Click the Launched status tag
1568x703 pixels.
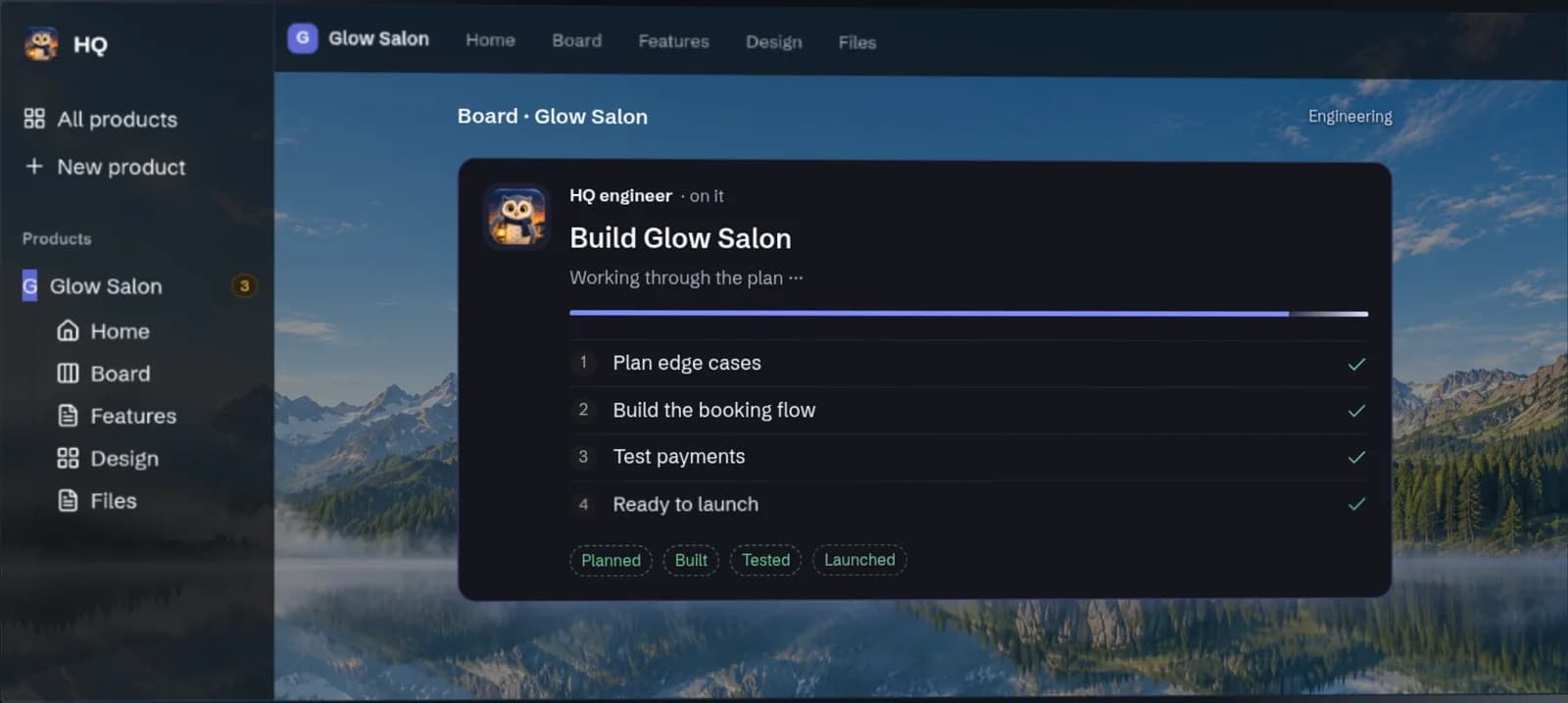coord(859,560)
